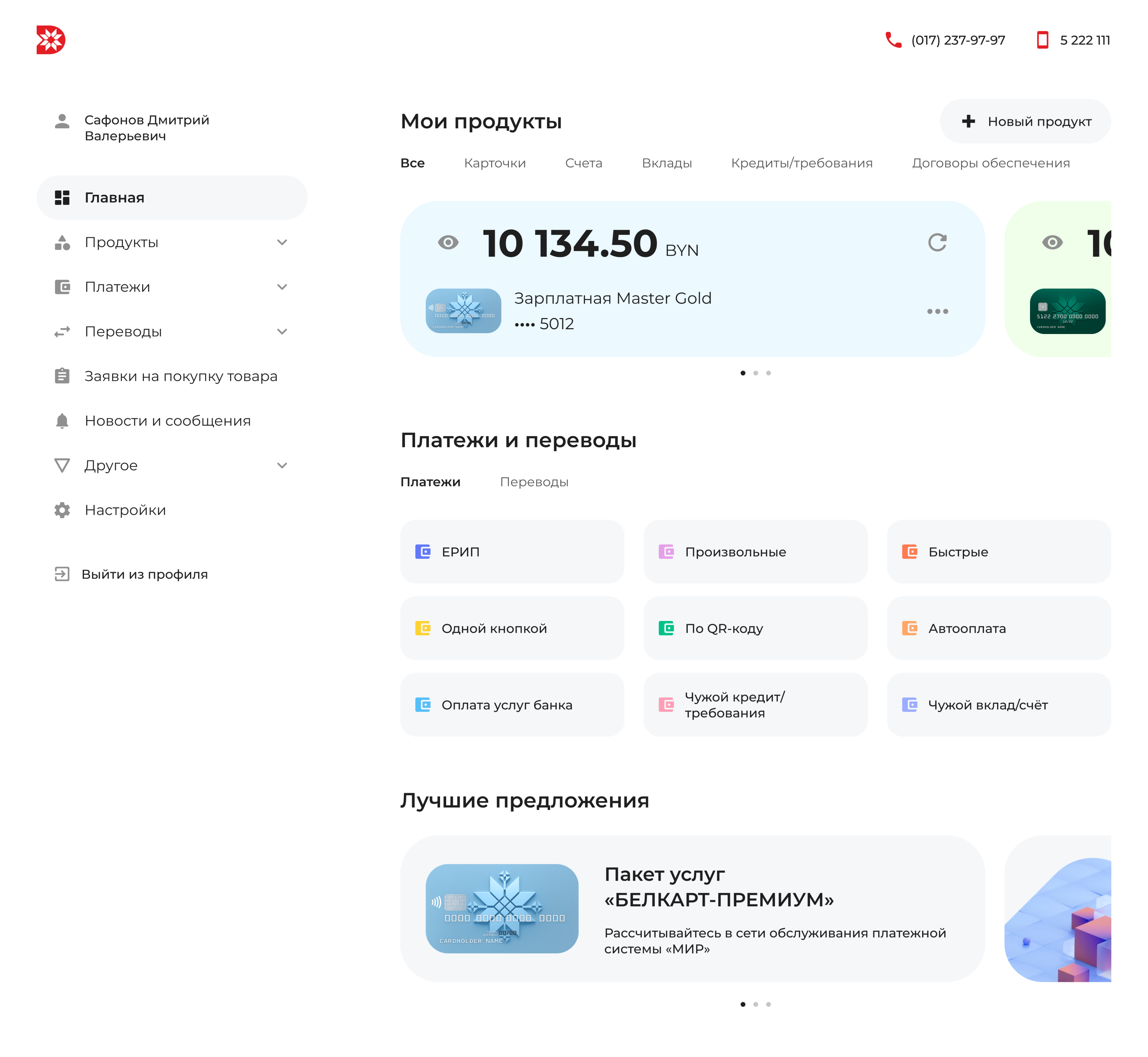Click the bank logo icon
1148x1057 pixels.
pyautogui.click(x=51, y=40)
